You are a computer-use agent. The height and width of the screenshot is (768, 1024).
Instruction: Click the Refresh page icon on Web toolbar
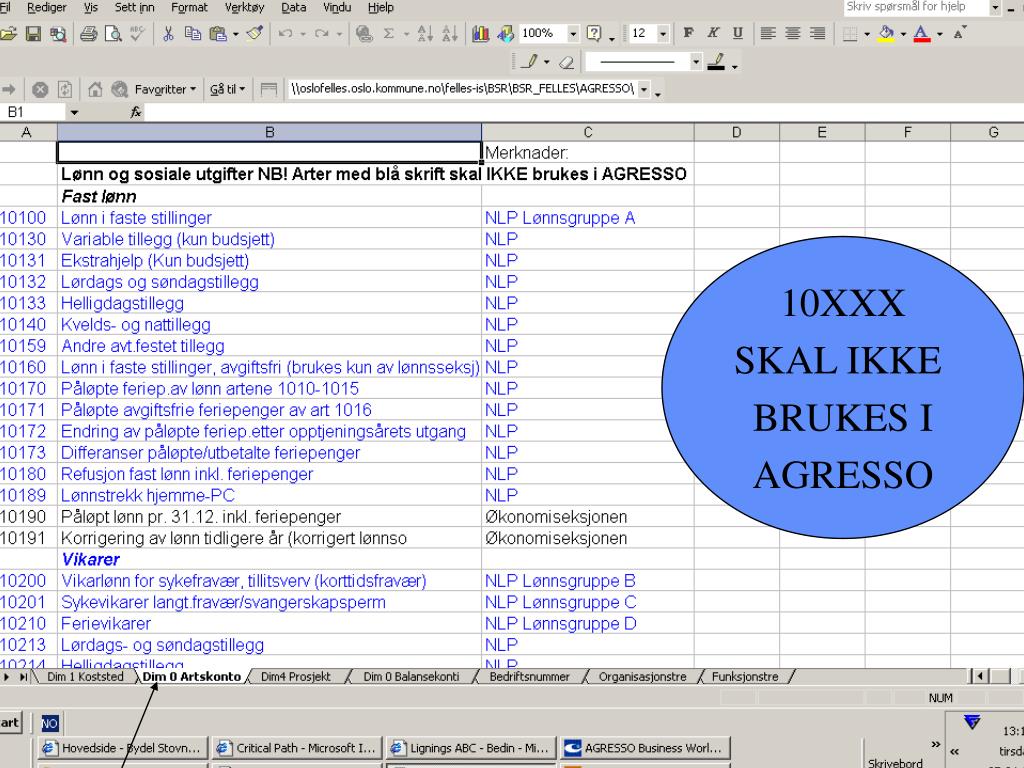pyautogui.click(x=65, y=89)
